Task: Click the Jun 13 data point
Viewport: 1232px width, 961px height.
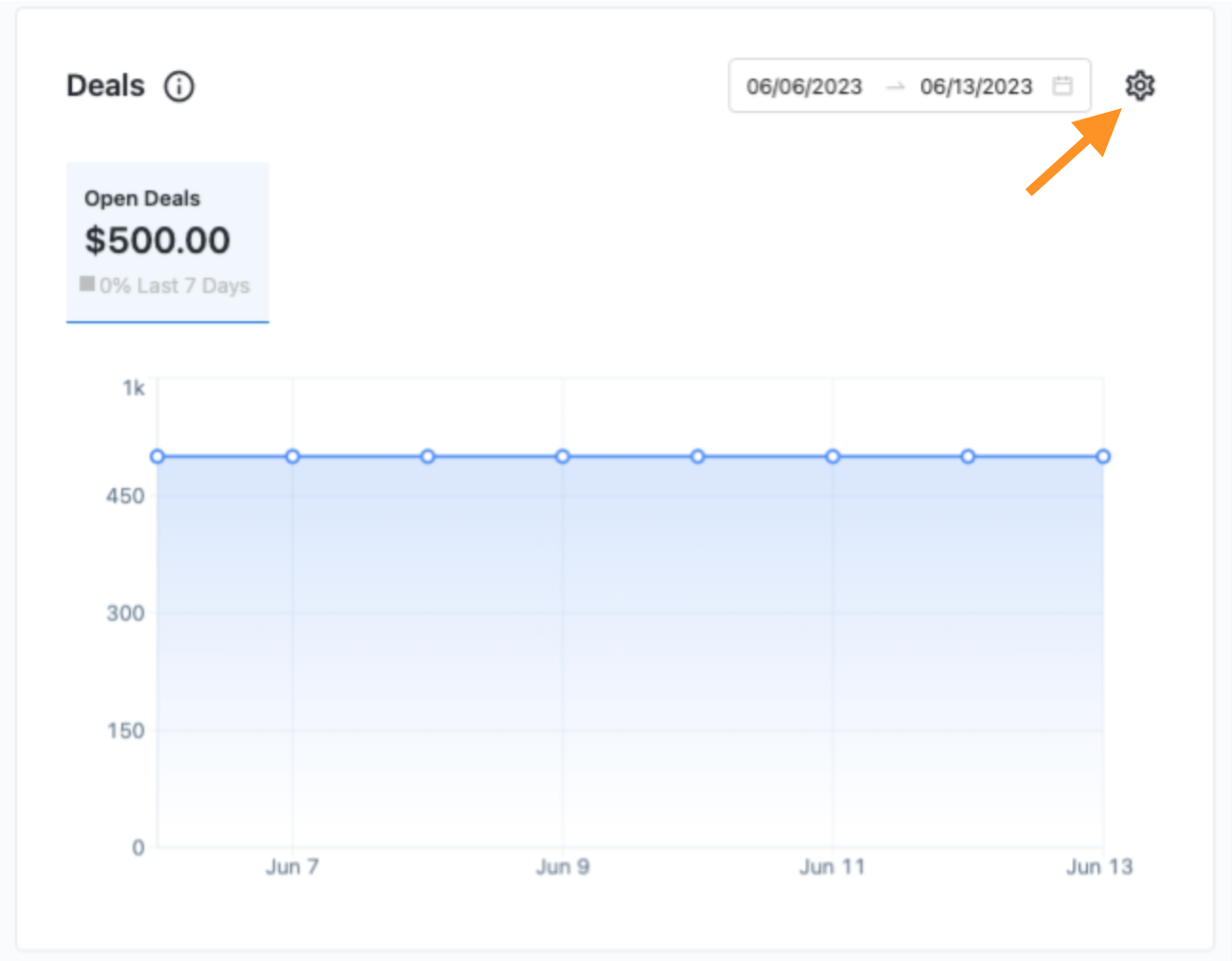Action: pyautogui.click(x=1102, y=457)
